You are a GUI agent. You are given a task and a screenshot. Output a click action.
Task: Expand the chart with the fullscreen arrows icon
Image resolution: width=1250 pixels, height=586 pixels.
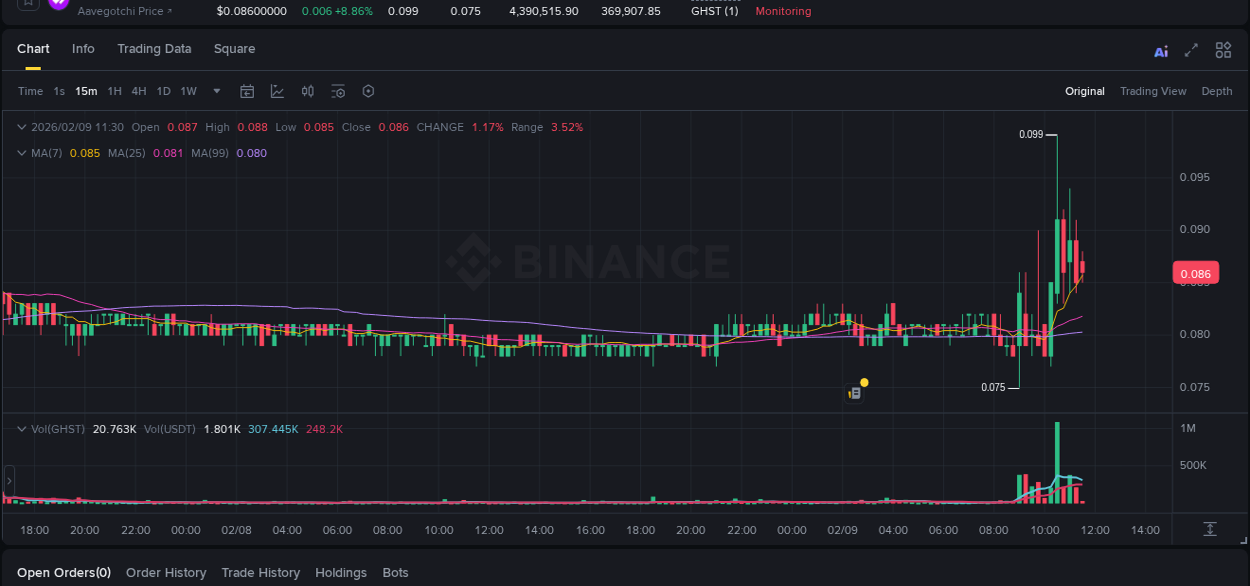pos(1191,50)
